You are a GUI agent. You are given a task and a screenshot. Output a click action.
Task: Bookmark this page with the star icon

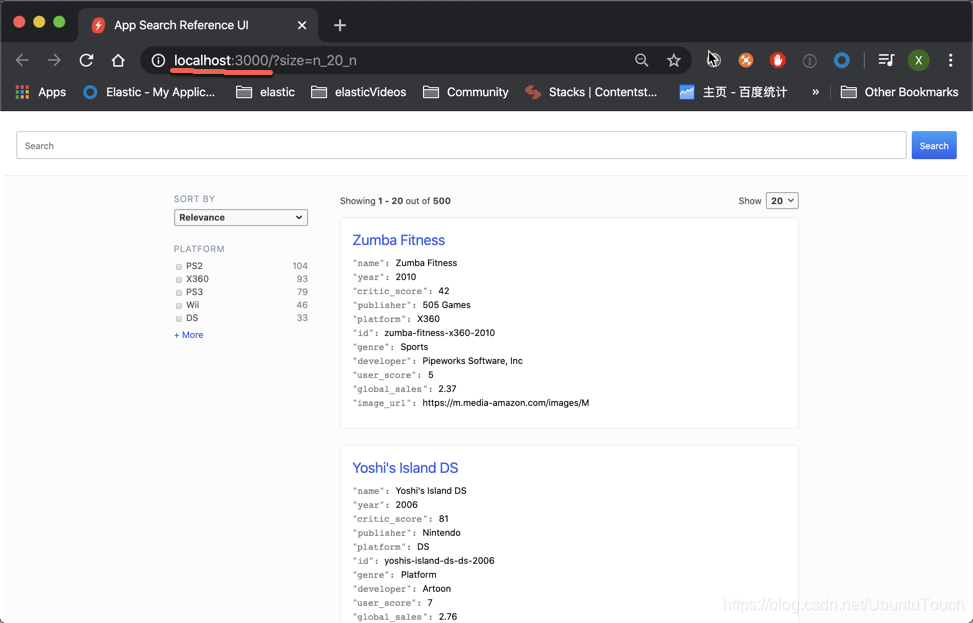point(674,60)
